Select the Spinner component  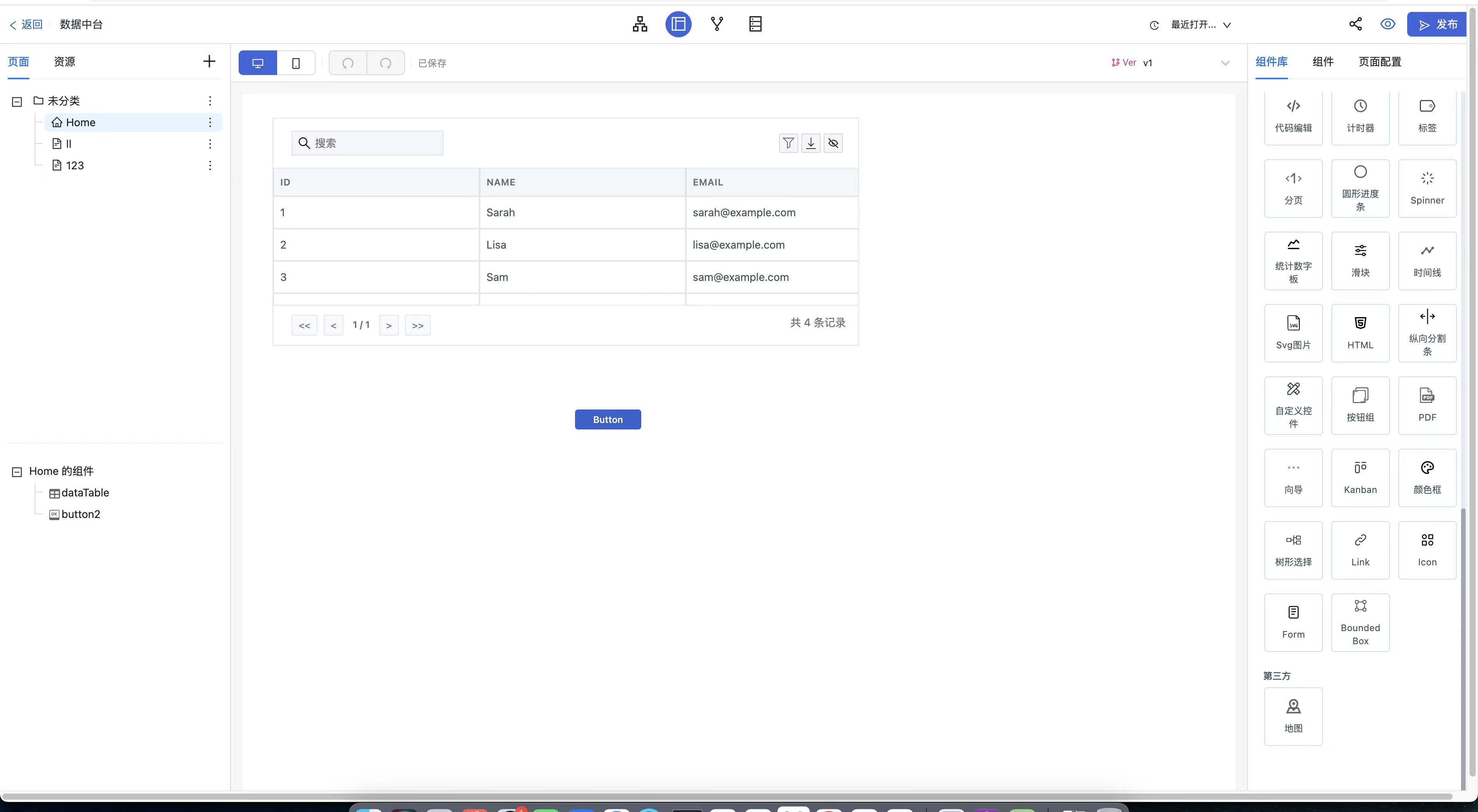click(1427, 188)
